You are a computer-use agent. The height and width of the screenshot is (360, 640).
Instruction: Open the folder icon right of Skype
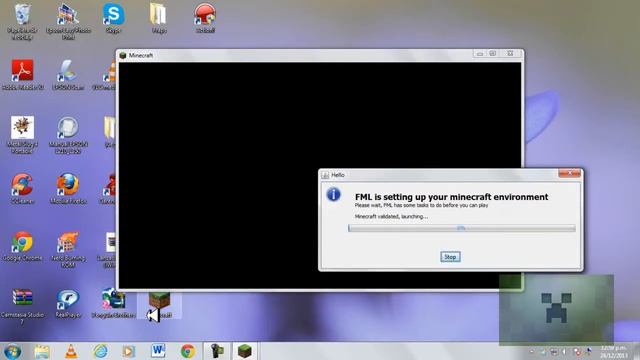[158, 18]
